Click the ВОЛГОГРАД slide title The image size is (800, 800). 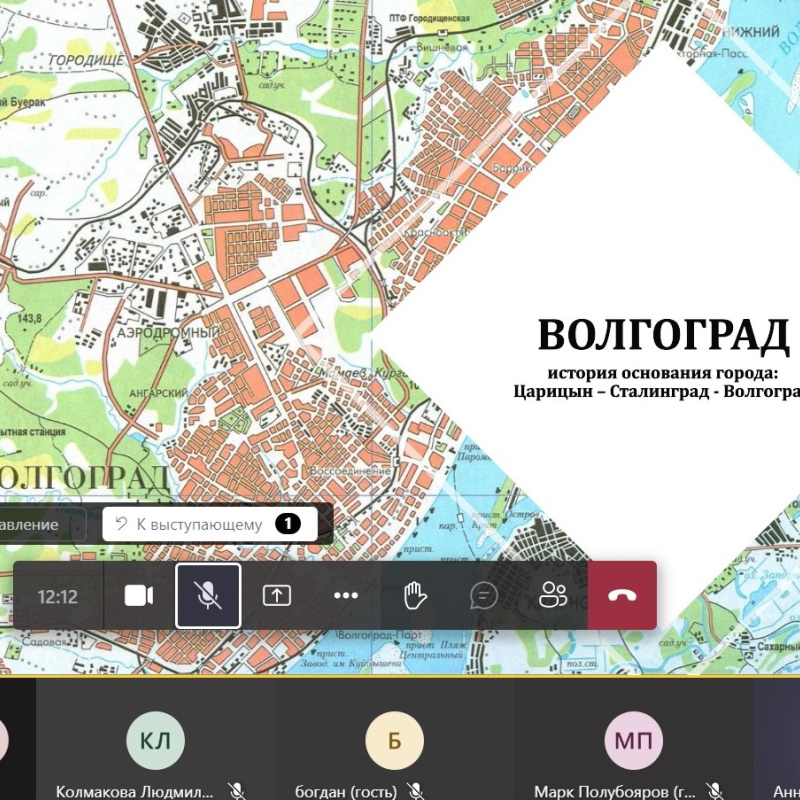tap(663, 336)
